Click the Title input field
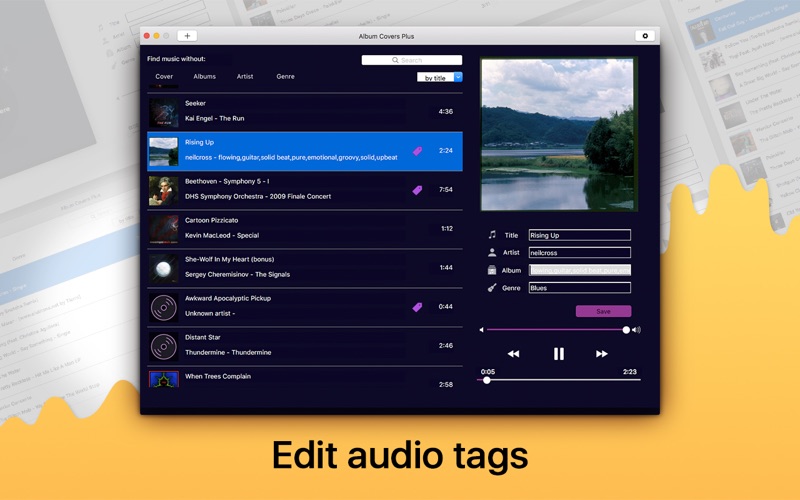This screenshot has width=800, height=500. coord(580,235)
